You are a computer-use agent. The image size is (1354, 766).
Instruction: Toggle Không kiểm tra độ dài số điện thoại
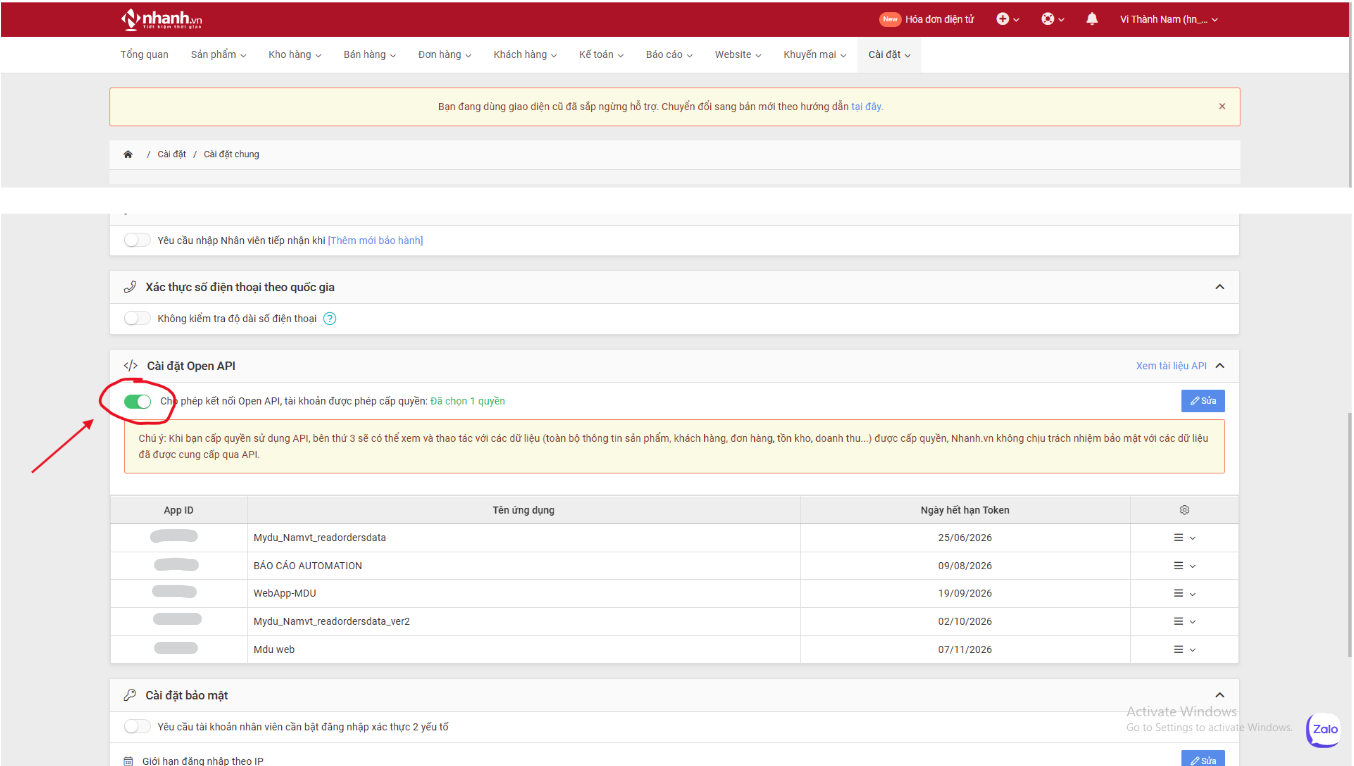coord(137,319)
